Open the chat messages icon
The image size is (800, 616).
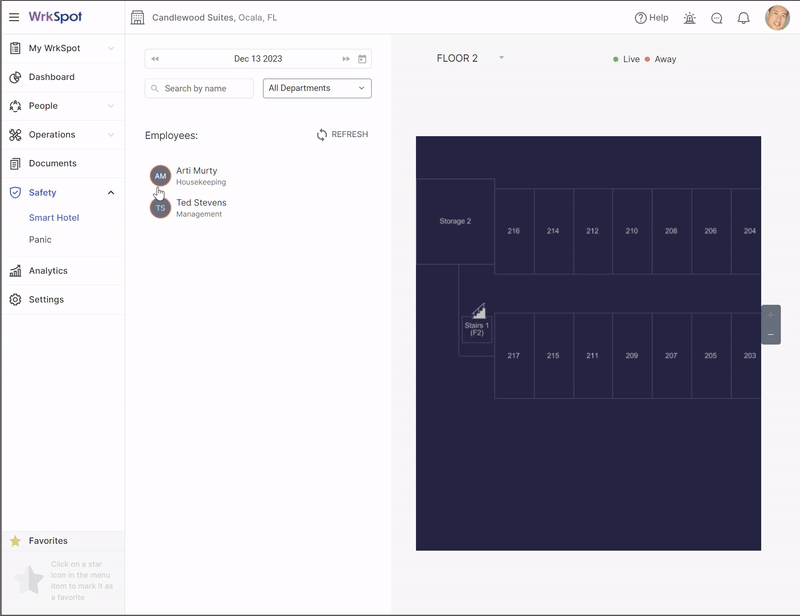point(717,18)
